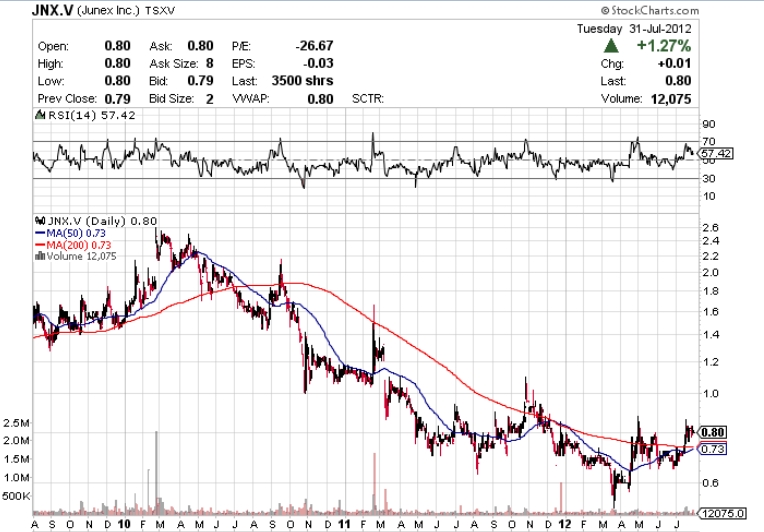Click the date Tuesday 31-Jul-2012

pos(634,29)
